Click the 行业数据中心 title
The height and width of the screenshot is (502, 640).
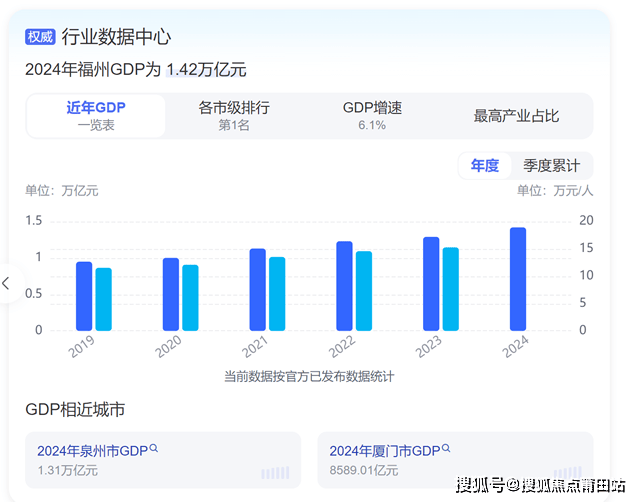pyautogui.click(x=116, y=37)
